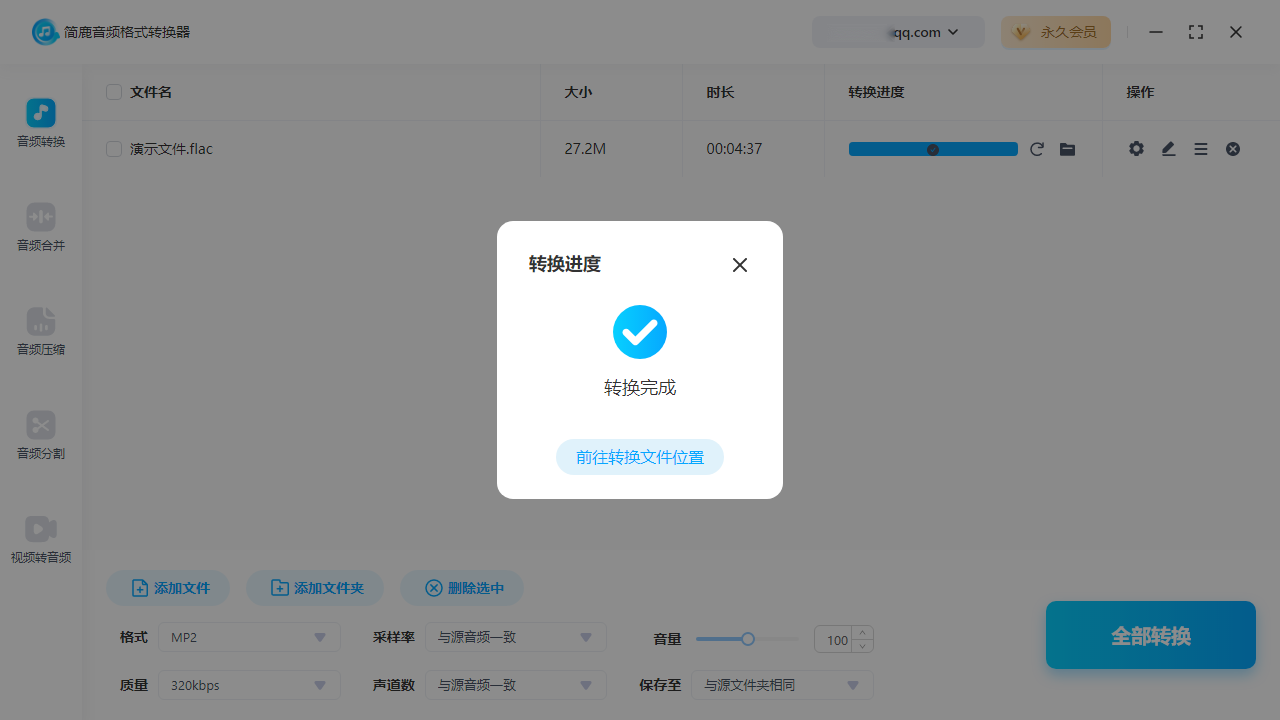
Task: Check the select-all checkbox in the header
Action: [113, 91]
